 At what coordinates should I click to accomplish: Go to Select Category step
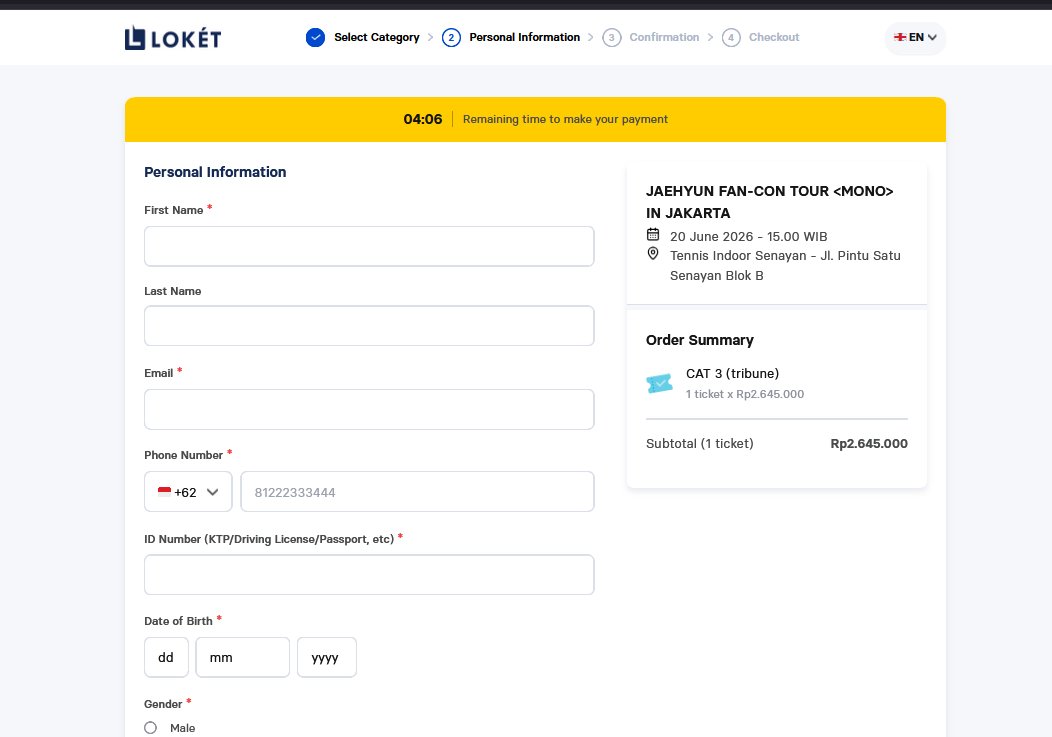(376, 38)
